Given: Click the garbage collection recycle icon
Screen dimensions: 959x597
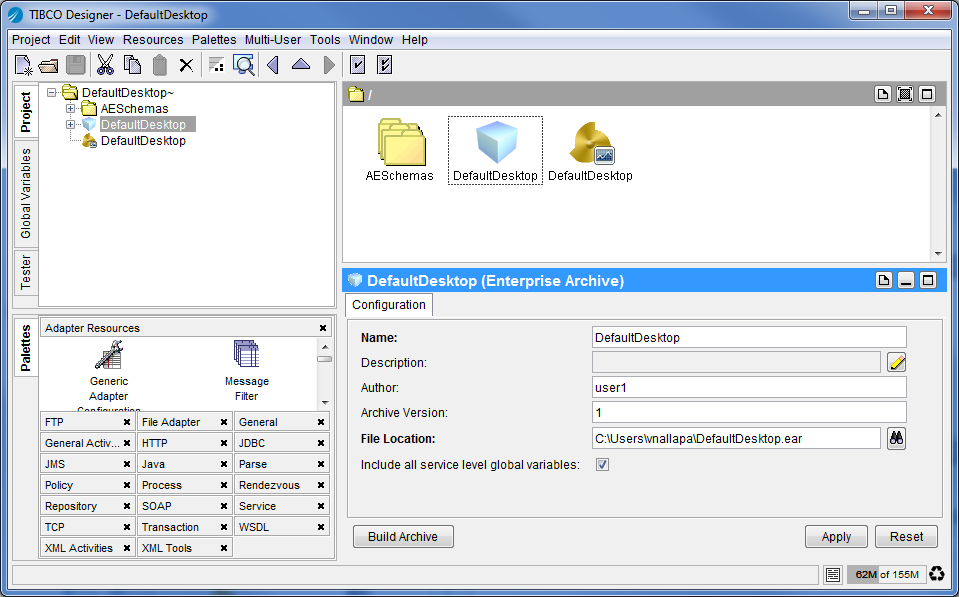Looking at the screenshot, I should pyautogui.click(x=937, y=574).
